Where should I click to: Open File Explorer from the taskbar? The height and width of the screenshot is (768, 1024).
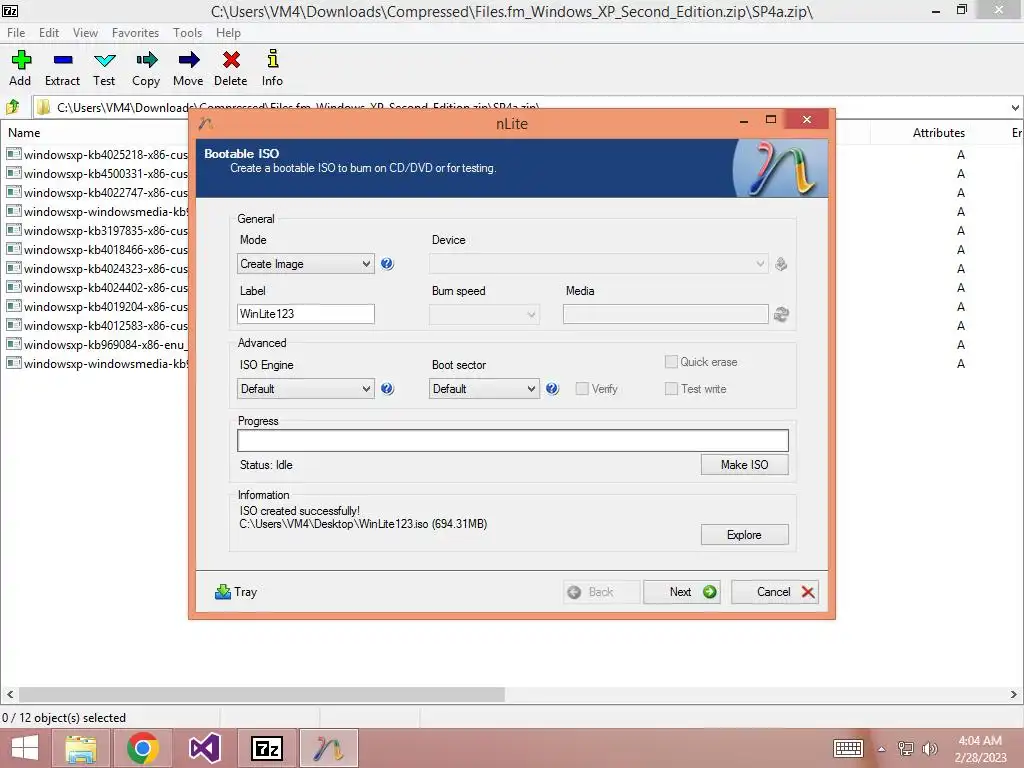[81, 748]
